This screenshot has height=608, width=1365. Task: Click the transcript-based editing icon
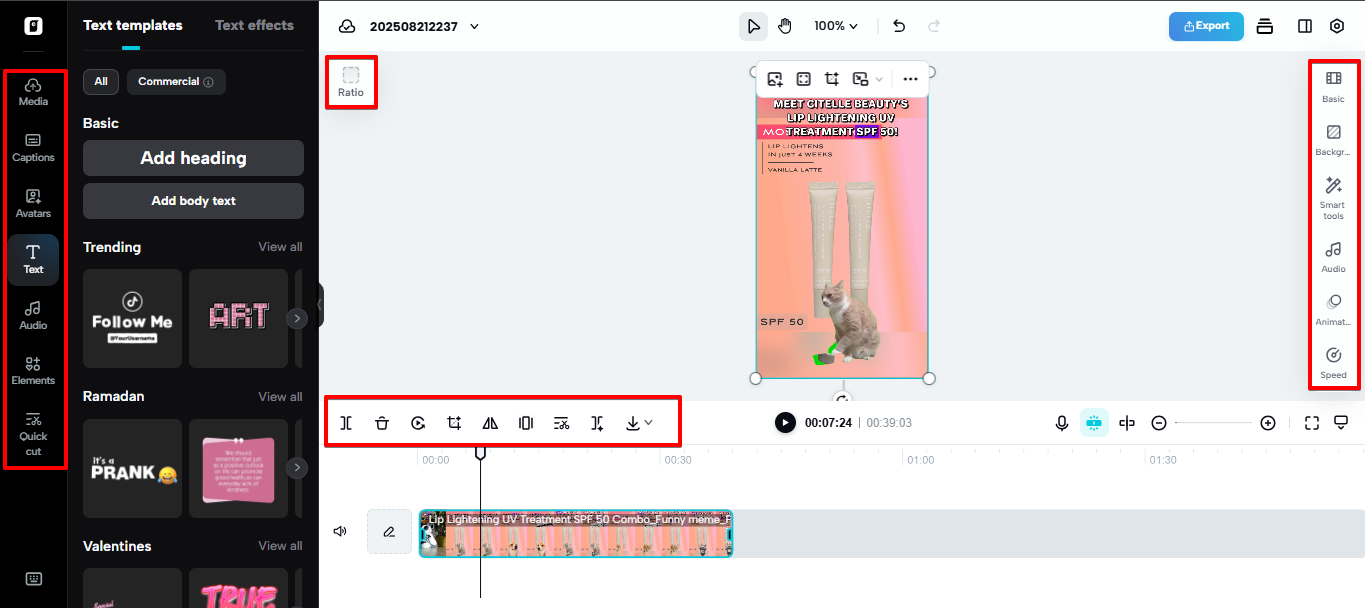(562, 423)
